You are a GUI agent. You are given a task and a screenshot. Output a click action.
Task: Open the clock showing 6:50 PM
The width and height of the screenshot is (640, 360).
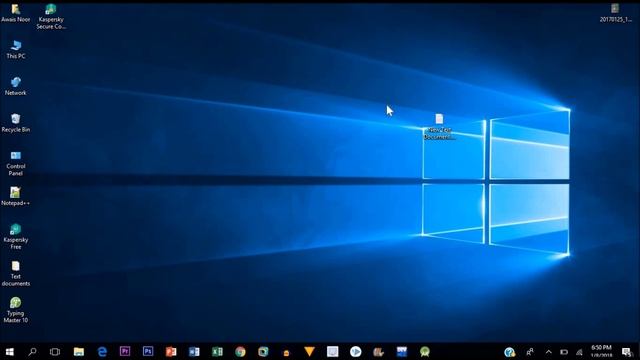coord(601,351)
